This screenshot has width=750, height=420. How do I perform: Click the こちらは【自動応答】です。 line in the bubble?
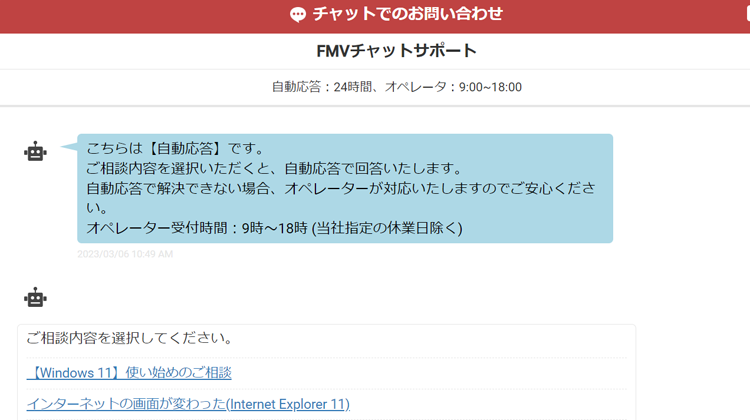[x=175, y=148]
